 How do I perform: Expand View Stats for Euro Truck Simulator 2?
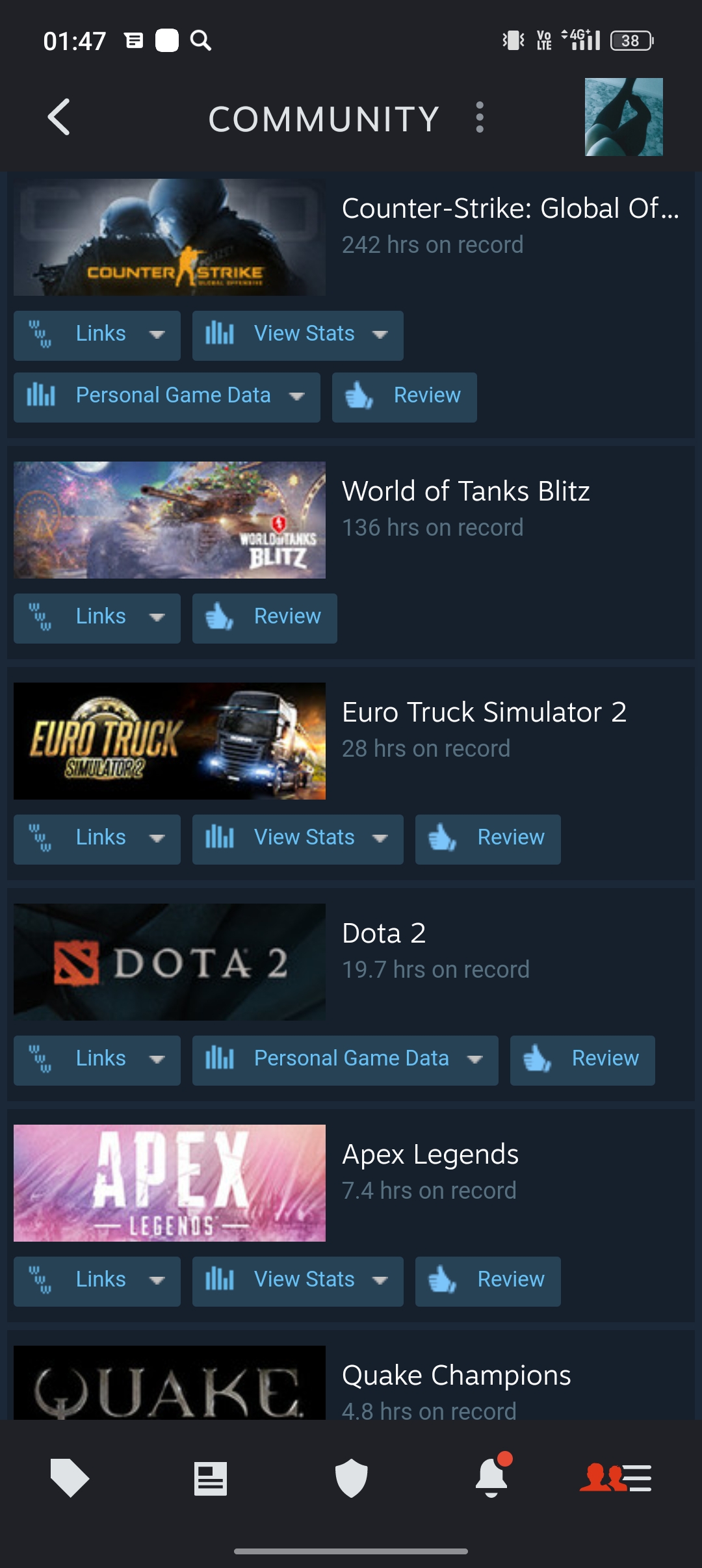point(298,839)
